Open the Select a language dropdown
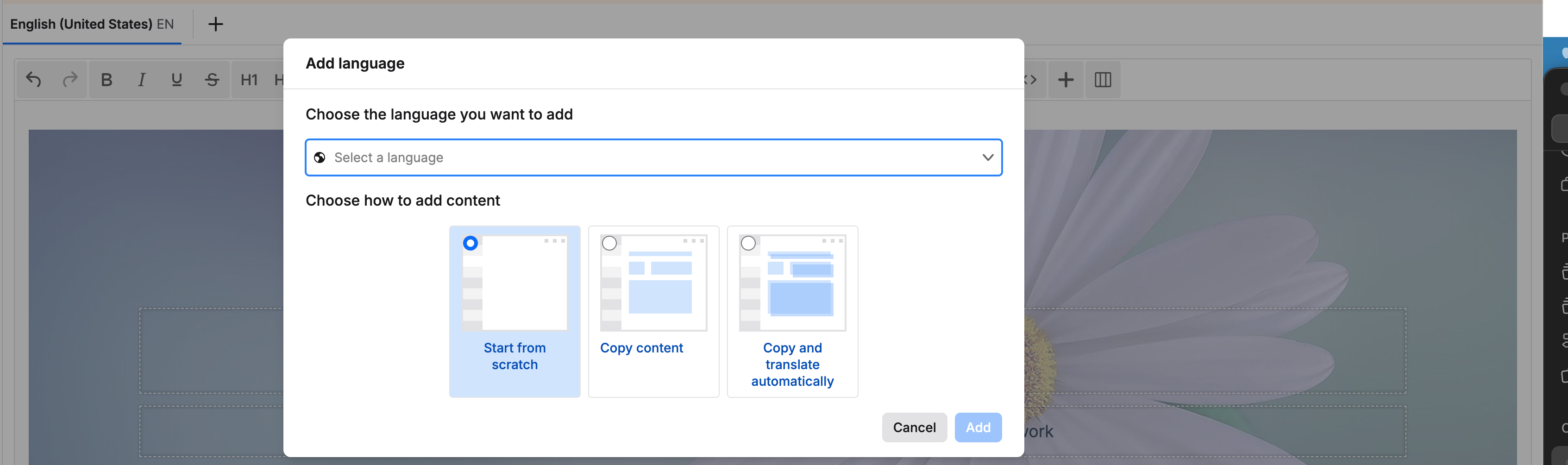Screen dimensions: 1568x465 653,157
